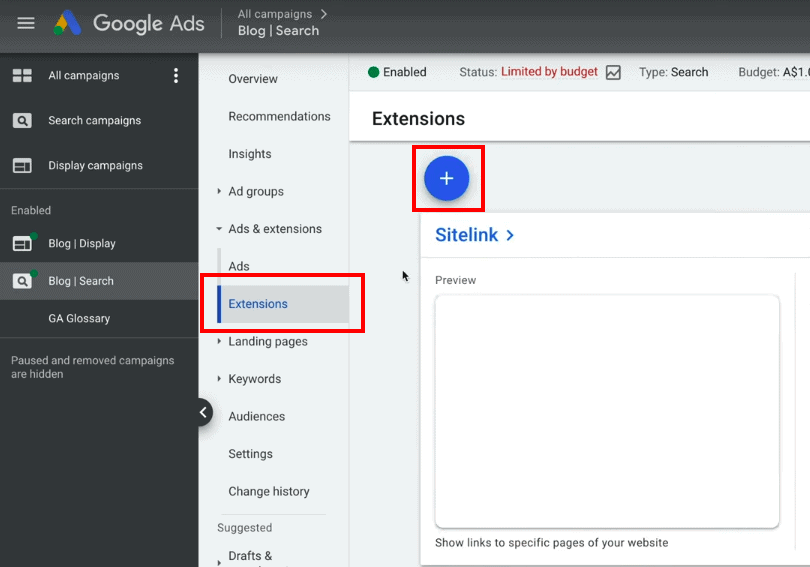
Task: Click the Type: Search label
Action: pyautogui.click(x=673, y=72)
